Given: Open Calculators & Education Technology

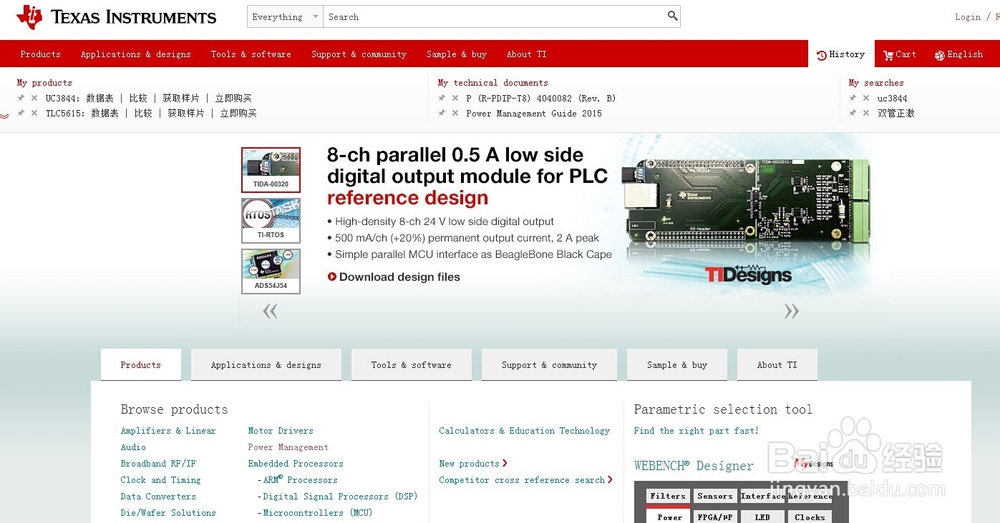Looking at the screenshot, I should click(x=524, y=431).
